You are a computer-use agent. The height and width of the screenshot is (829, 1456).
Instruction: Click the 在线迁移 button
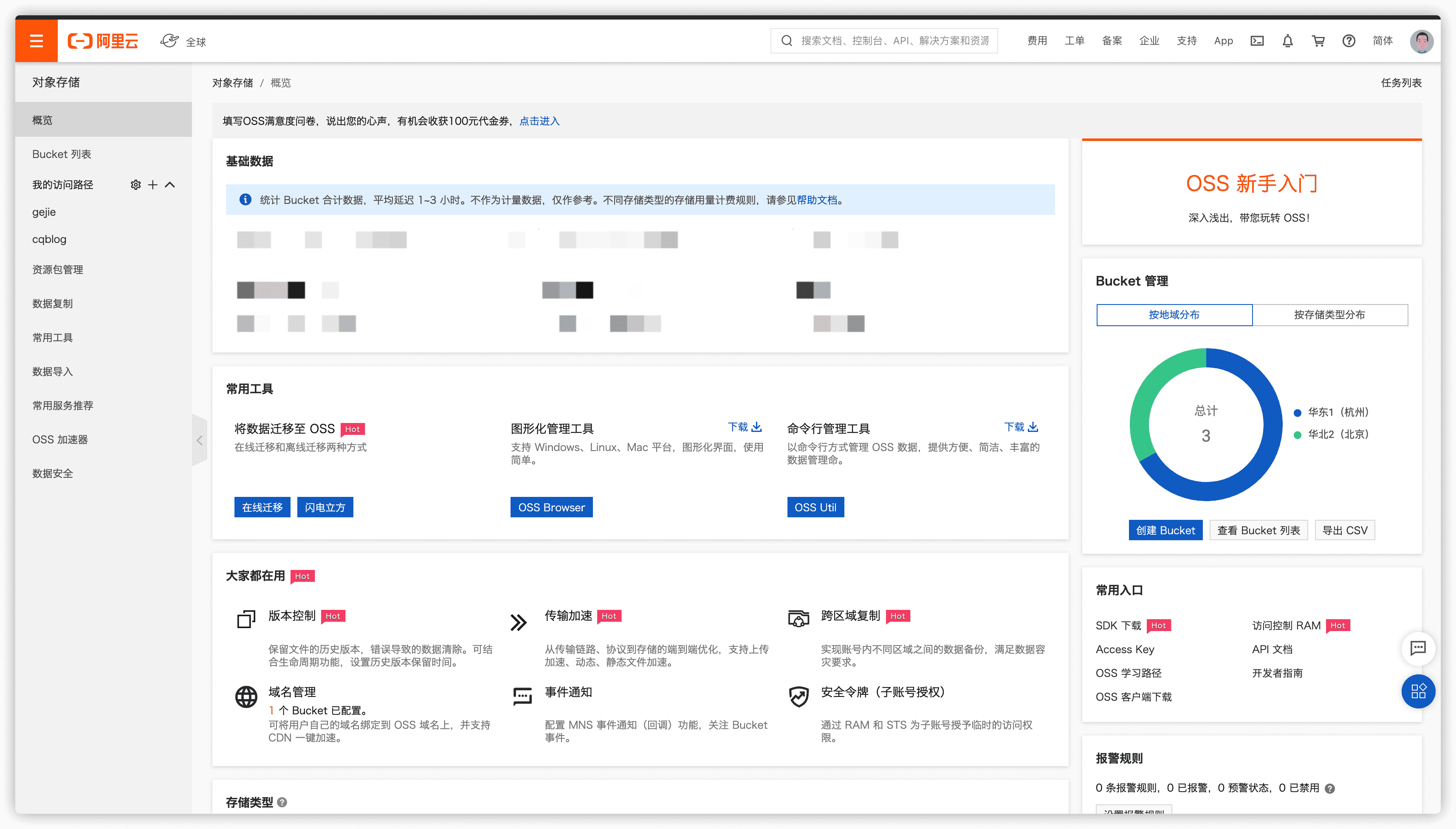click(262, 508)
